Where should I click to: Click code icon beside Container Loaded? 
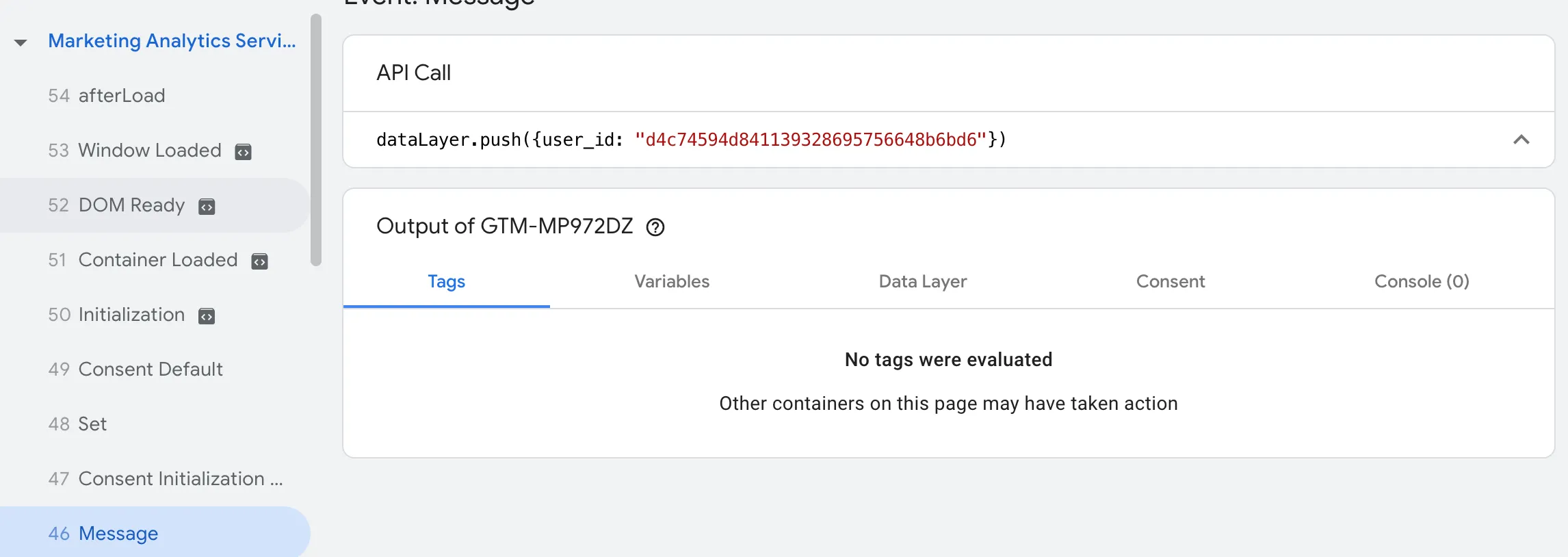point(259,261)
